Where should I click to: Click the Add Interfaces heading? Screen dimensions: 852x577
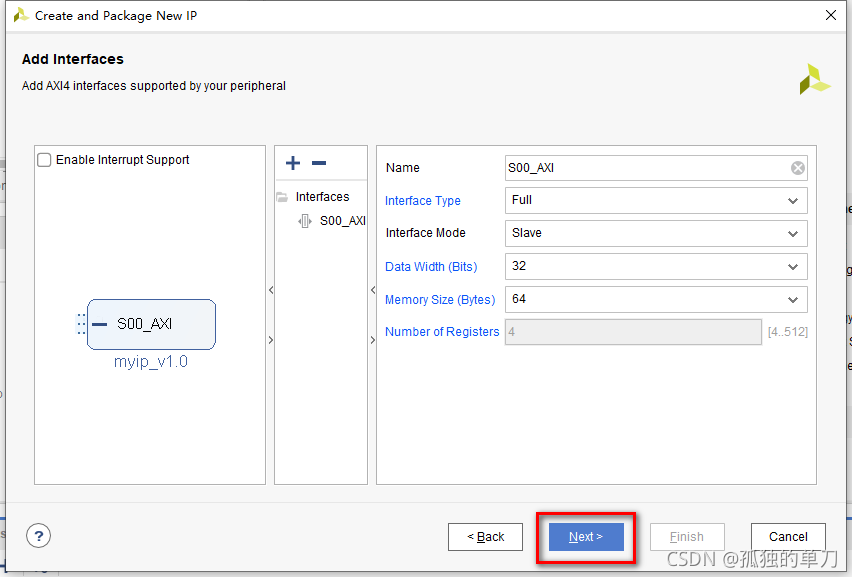point(73,59)
